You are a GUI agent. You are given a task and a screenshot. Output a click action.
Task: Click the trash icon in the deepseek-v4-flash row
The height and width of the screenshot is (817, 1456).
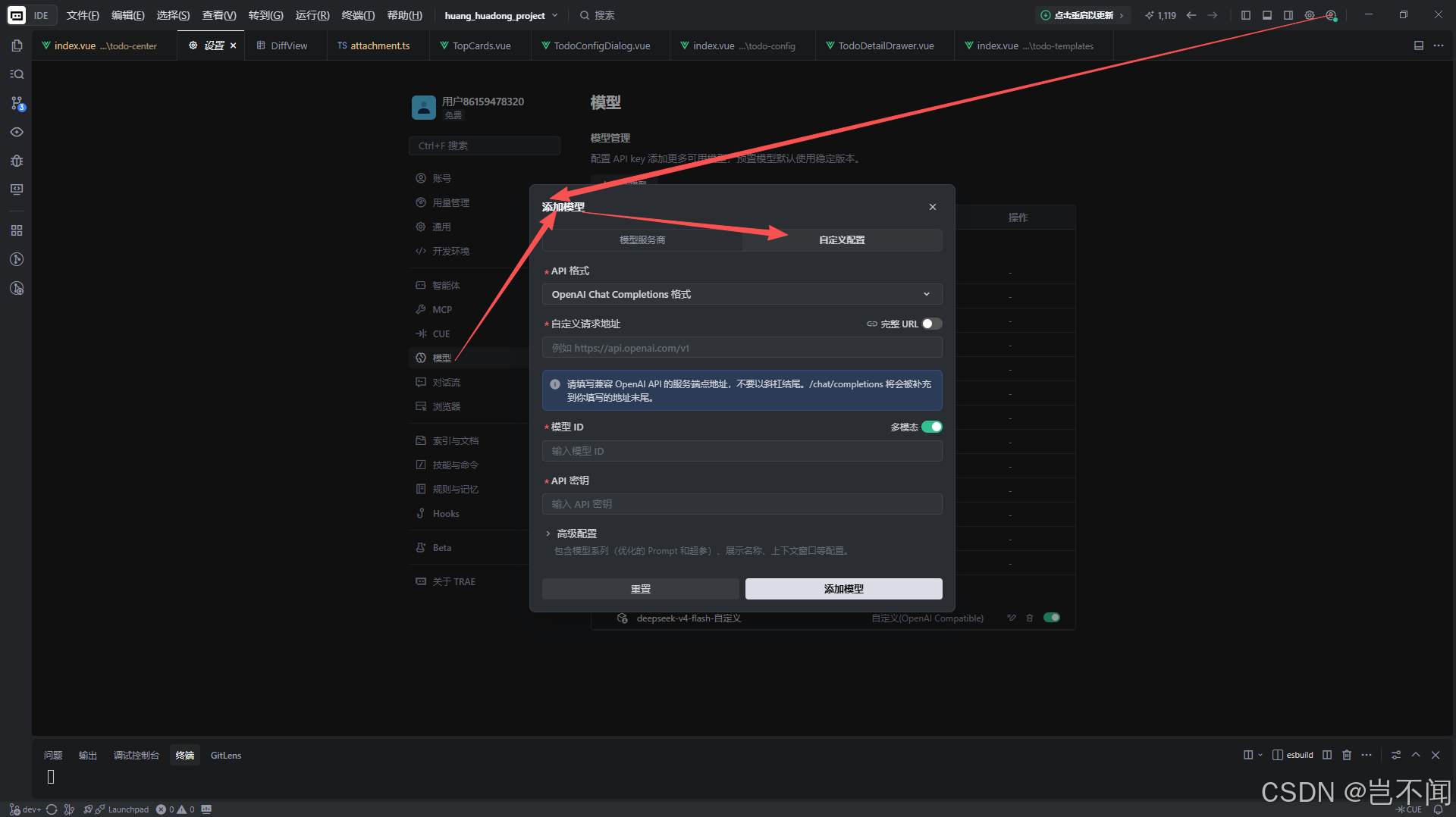1030,618
